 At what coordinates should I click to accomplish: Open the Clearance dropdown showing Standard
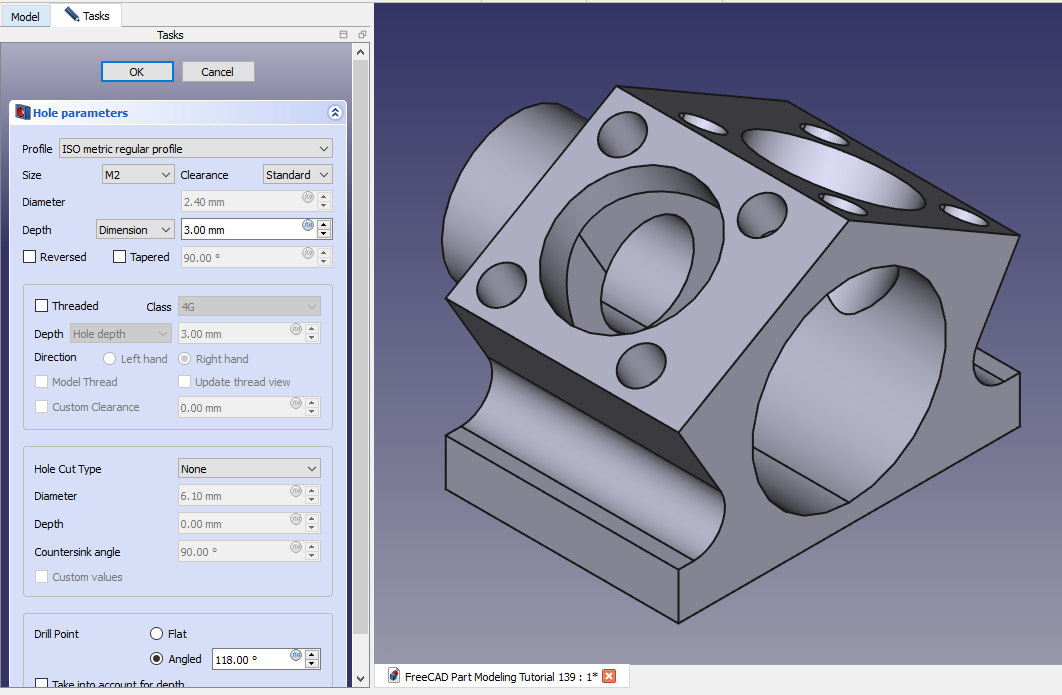click(297, 175)
